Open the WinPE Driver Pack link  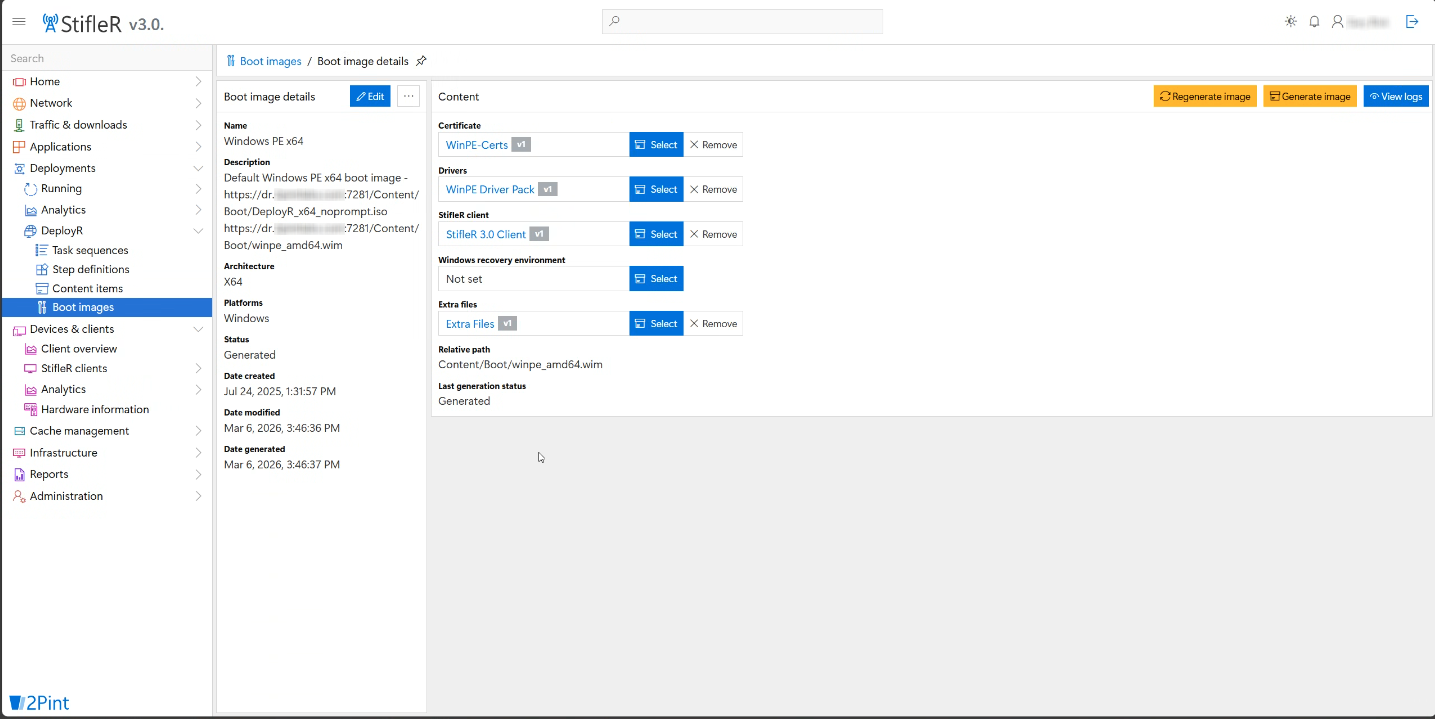click(x=491, y=189)
